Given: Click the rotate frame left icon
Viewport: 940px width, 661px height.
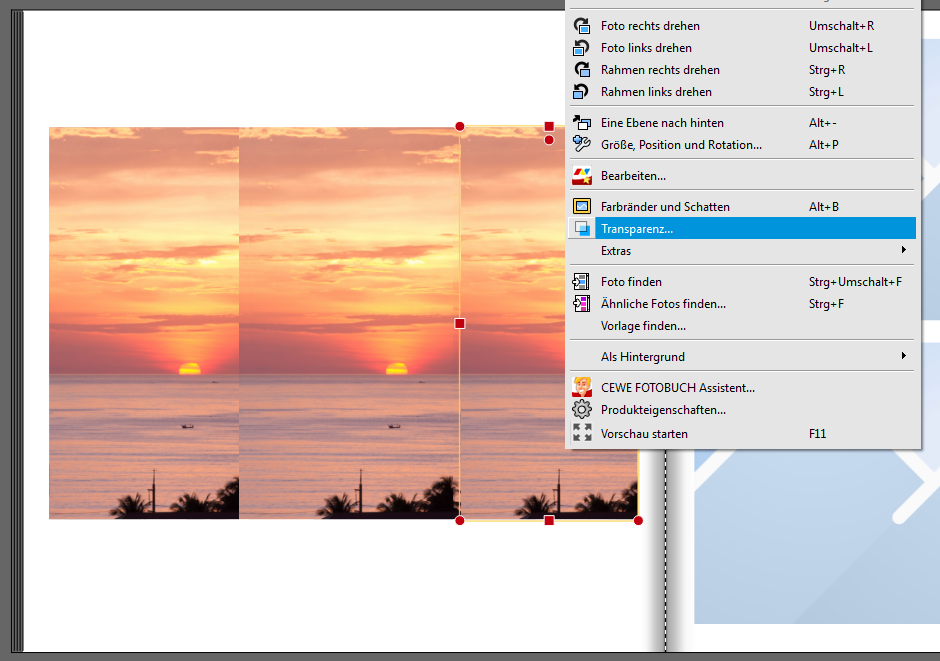Looking at the screenshot, I should [x=581, y=92].
